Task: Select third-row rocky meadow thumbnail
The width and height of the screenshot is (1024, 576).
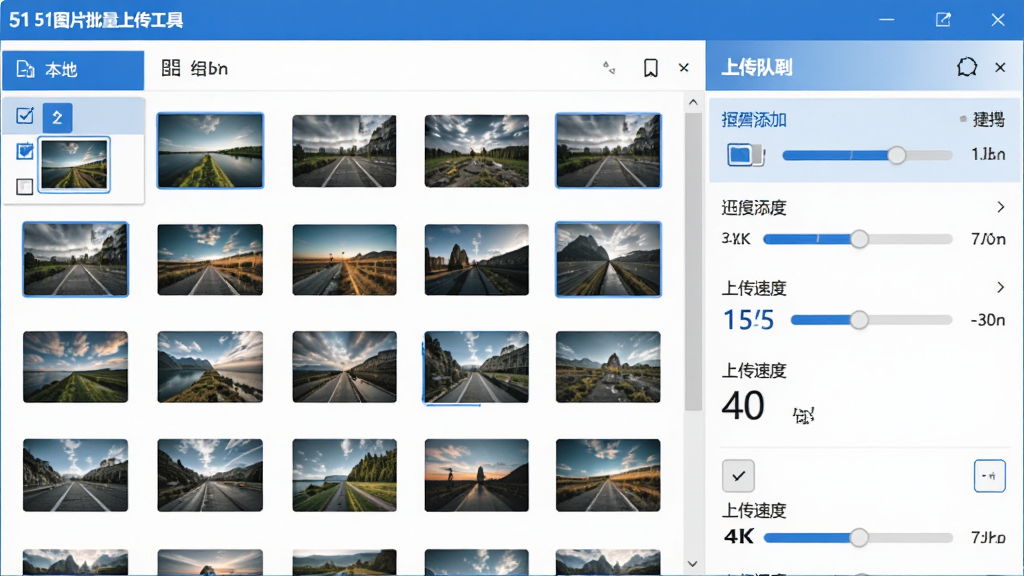Action: point(608,366)
